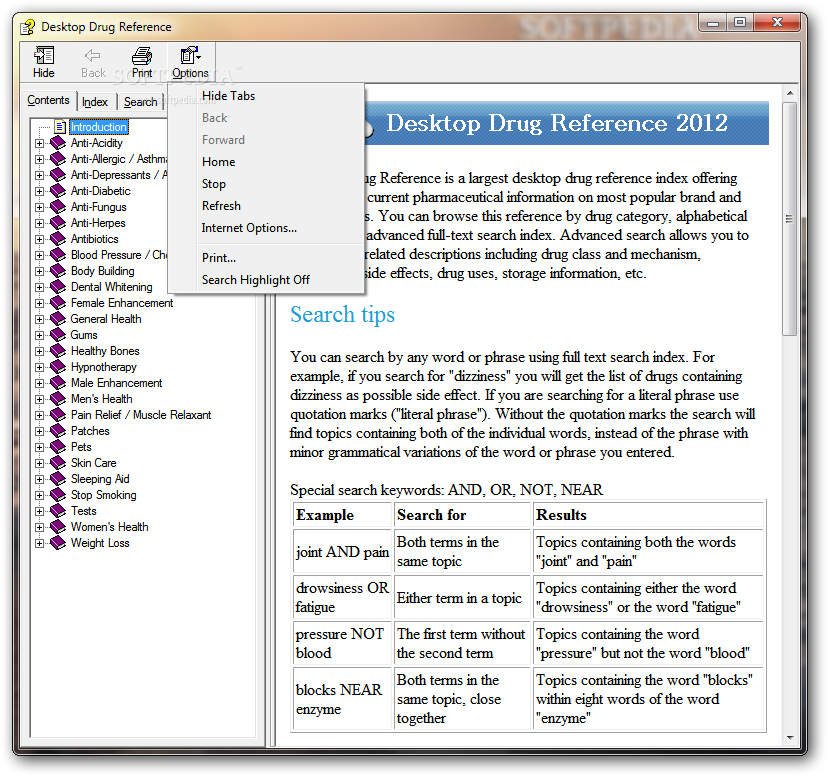Expand the Women's Health node
This screenshot has height=776, width=828.
pyautogui.click(x=40, y=527)
